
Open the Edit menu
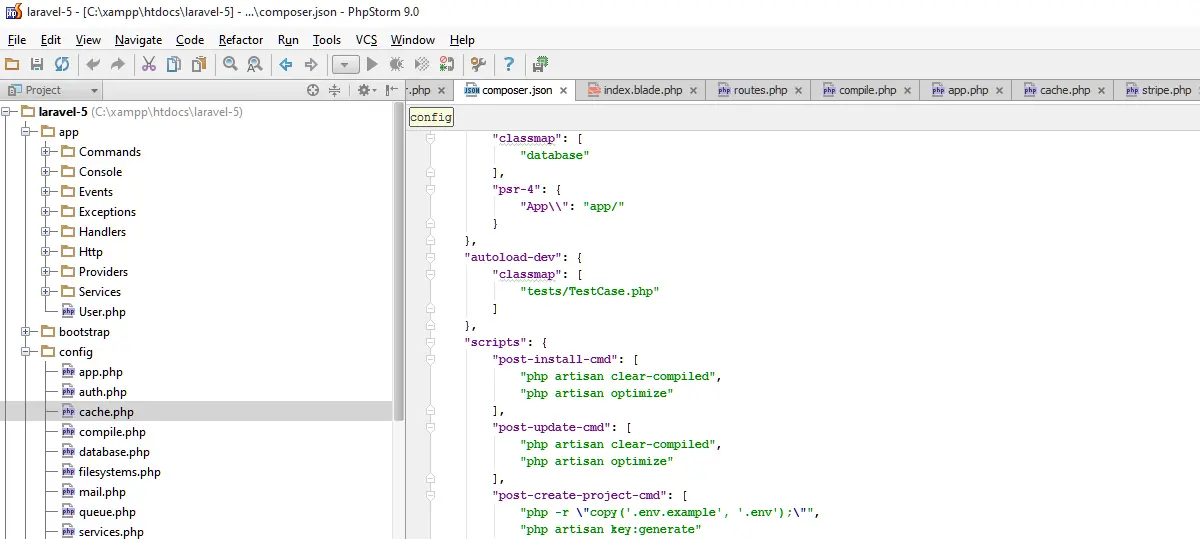coord(51,40)
